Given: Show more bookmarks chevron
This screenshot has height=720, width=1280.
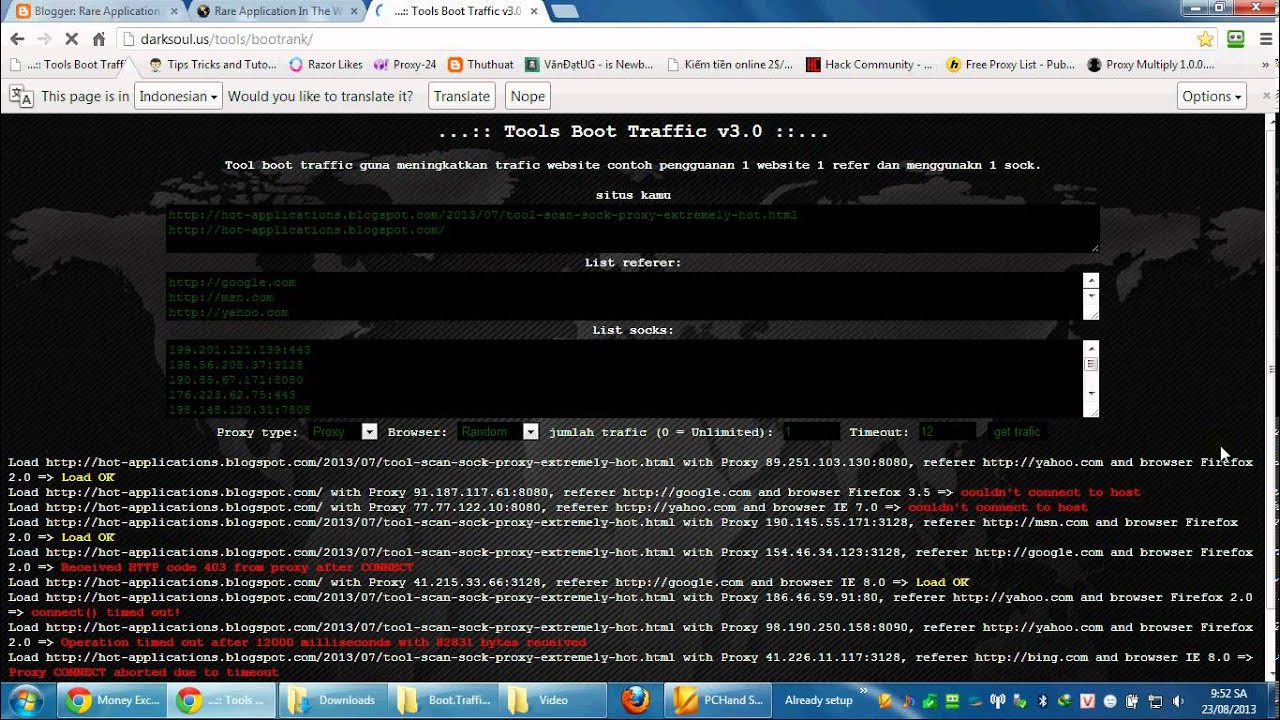Looking at the screenshot, I should pyautogui.click(x=1266, y=64).
